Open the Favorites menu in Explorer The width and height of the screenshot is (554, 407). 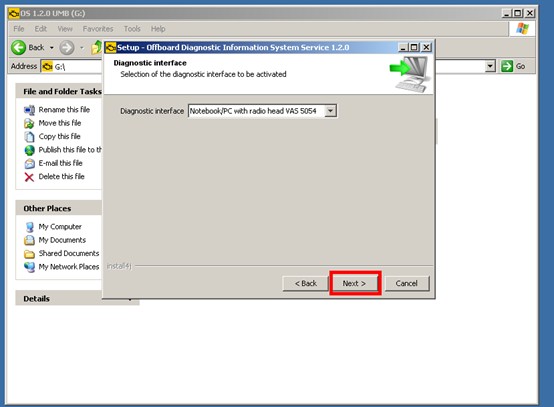tap(98, 29)
